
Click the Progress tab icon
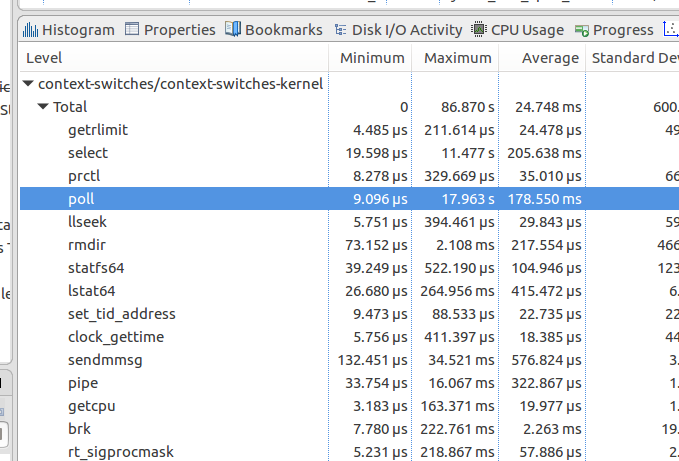[582, 30]
